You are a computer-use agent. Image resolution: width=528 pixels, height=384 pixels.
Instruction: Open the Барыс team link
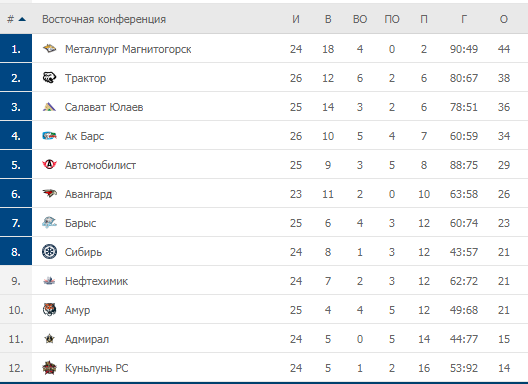(x=80, y=223)
